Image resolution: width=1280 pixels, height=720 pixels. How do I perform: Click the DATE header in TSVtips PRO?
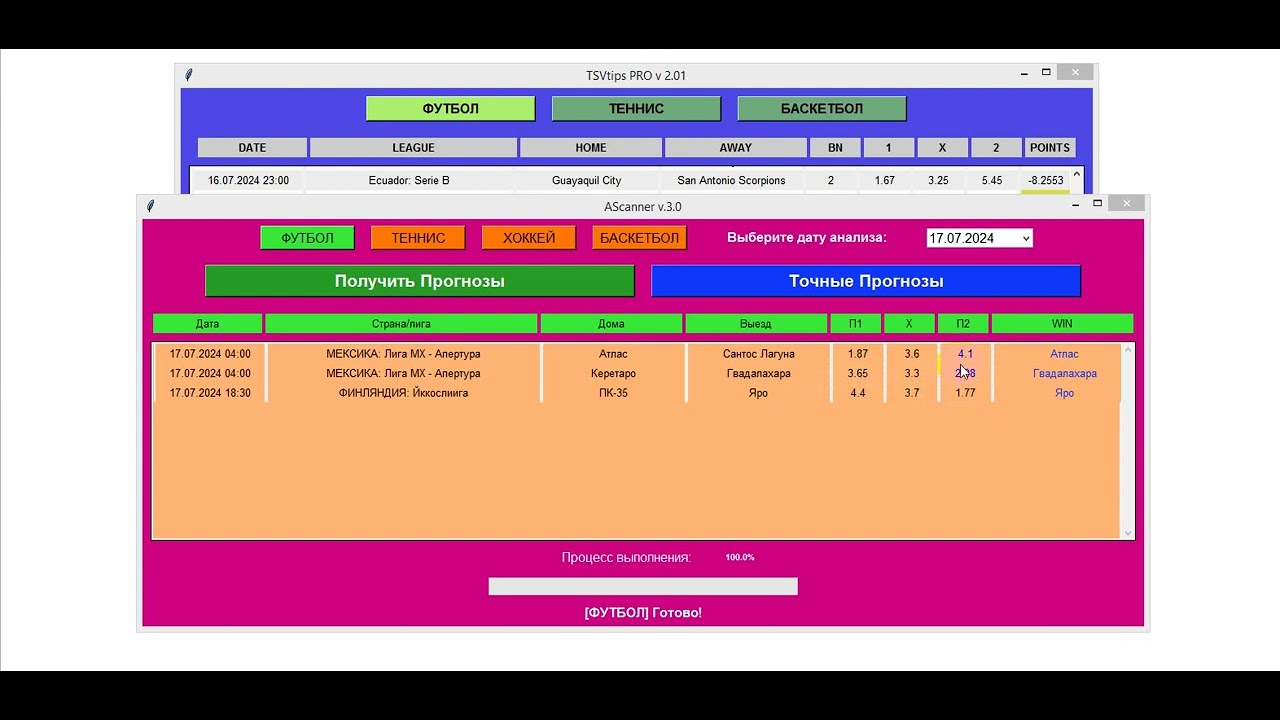pos(252,148)
